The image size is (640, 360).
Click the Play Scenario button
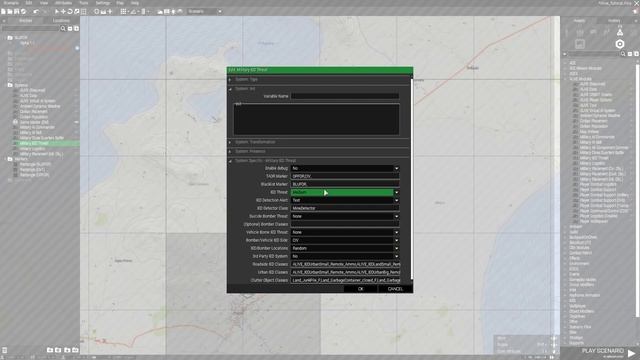coord(602,351)
